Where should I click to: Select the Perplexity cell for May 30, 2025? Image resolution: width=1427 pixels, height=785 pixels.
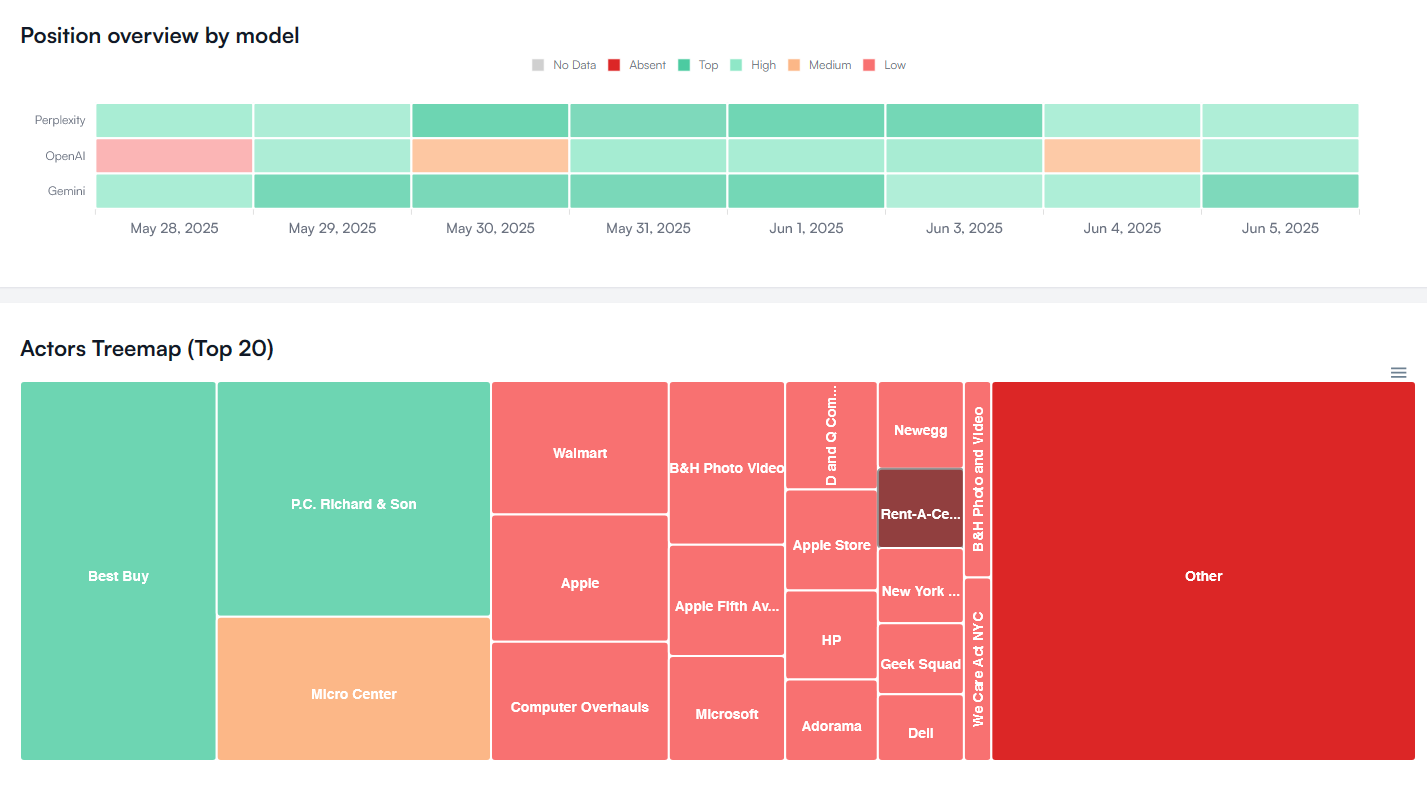(x=490, y=120)
